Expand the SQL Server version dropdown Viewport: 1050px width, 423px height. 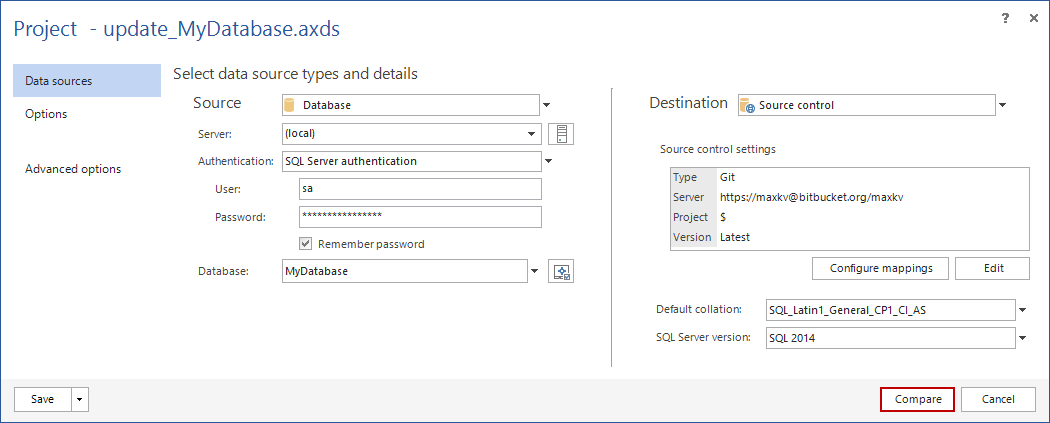[x=1022, y=338]
